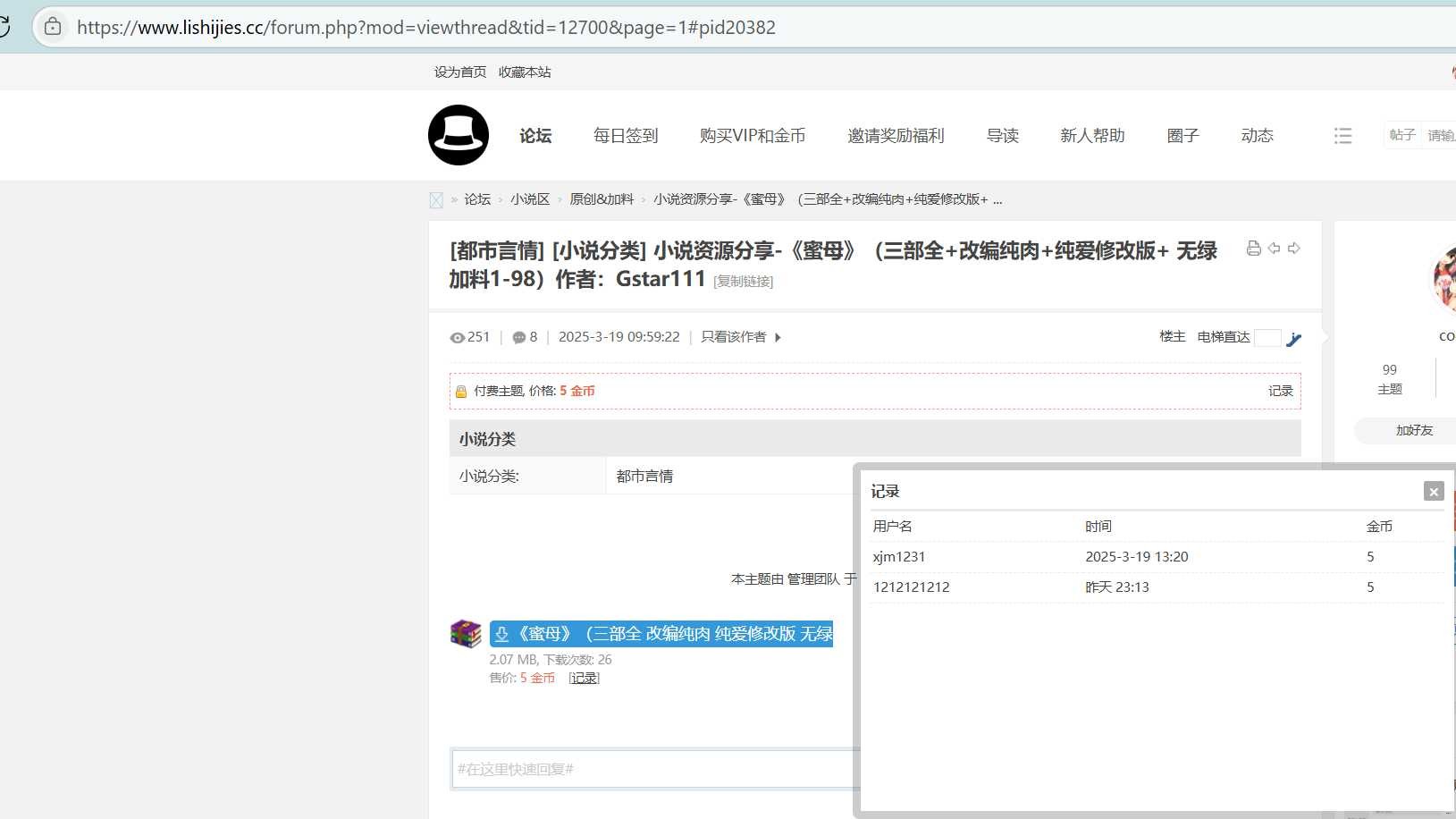
Task: Click the eye view-count icon on the post
Action: 459,337
